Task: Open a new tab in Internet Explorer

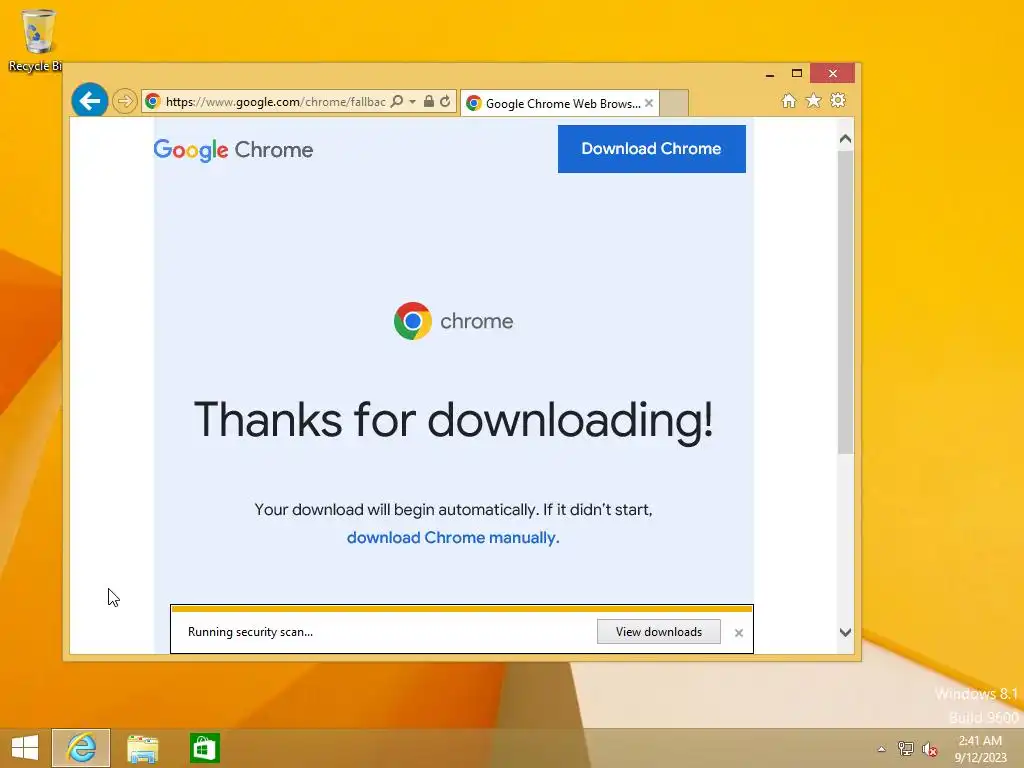Action: click(x=674, y=103)
